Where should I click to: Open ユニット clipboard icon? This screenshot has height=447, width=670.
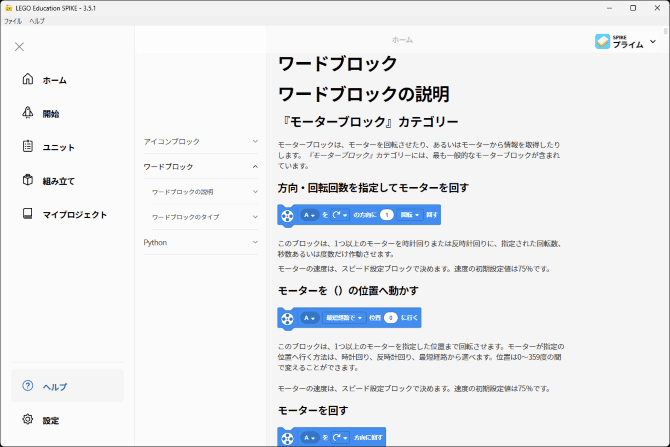tap(28, 147)
